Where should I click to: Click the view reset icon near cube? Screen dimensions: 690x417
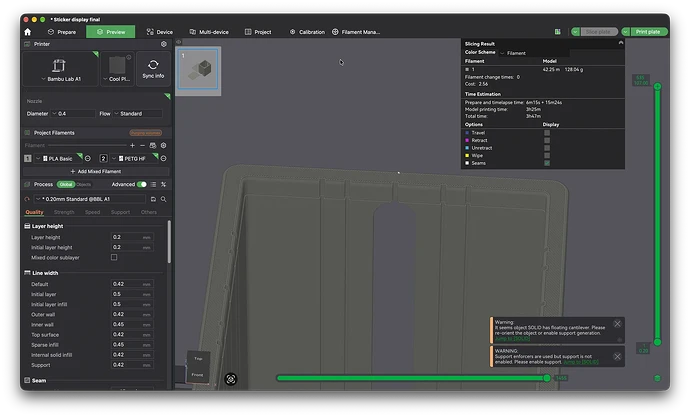click(231, 379)
